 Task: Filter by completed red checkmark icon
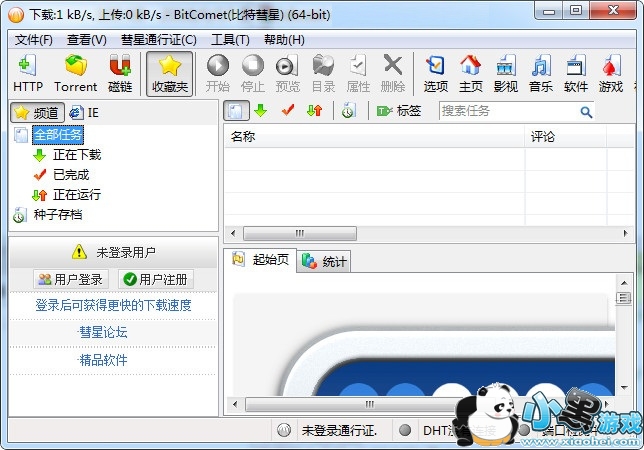point(288,110)
